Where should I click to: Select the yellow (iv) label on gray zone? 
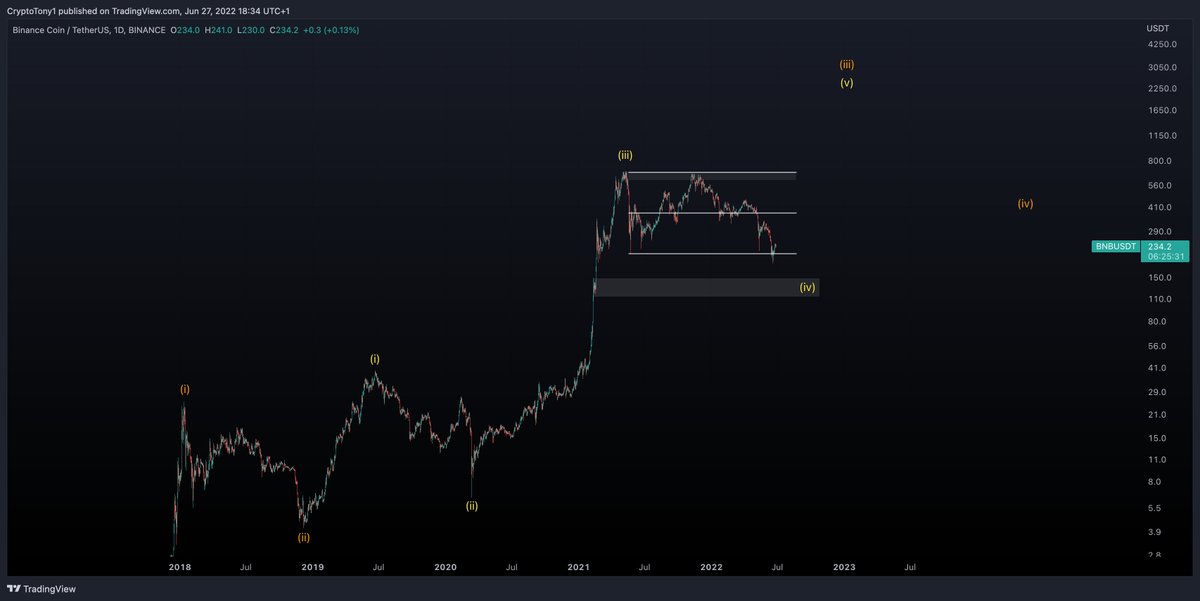(807, 288)
